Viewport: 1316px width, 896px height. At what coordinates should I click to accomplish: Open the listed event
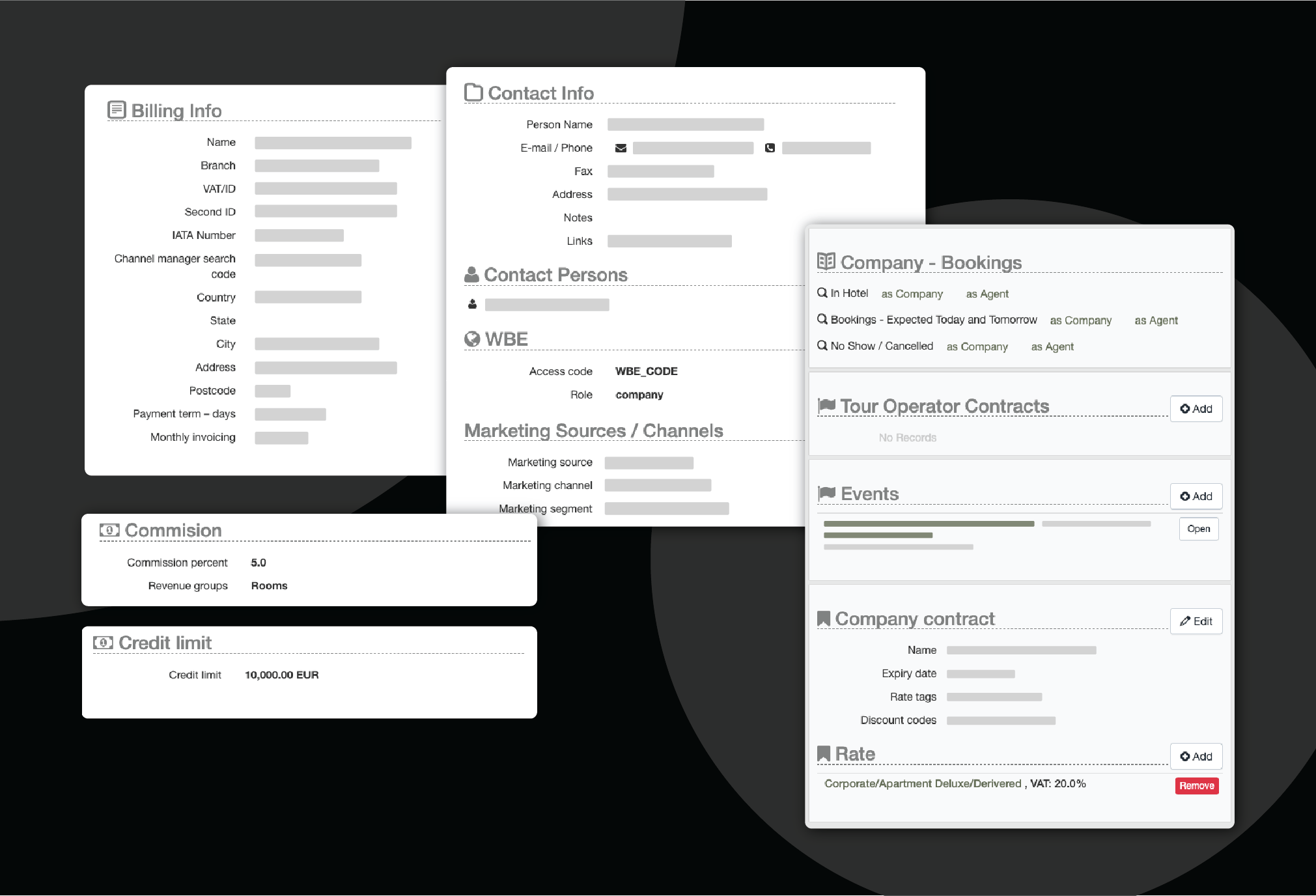pyautogui.click(x=1198, y=529)
